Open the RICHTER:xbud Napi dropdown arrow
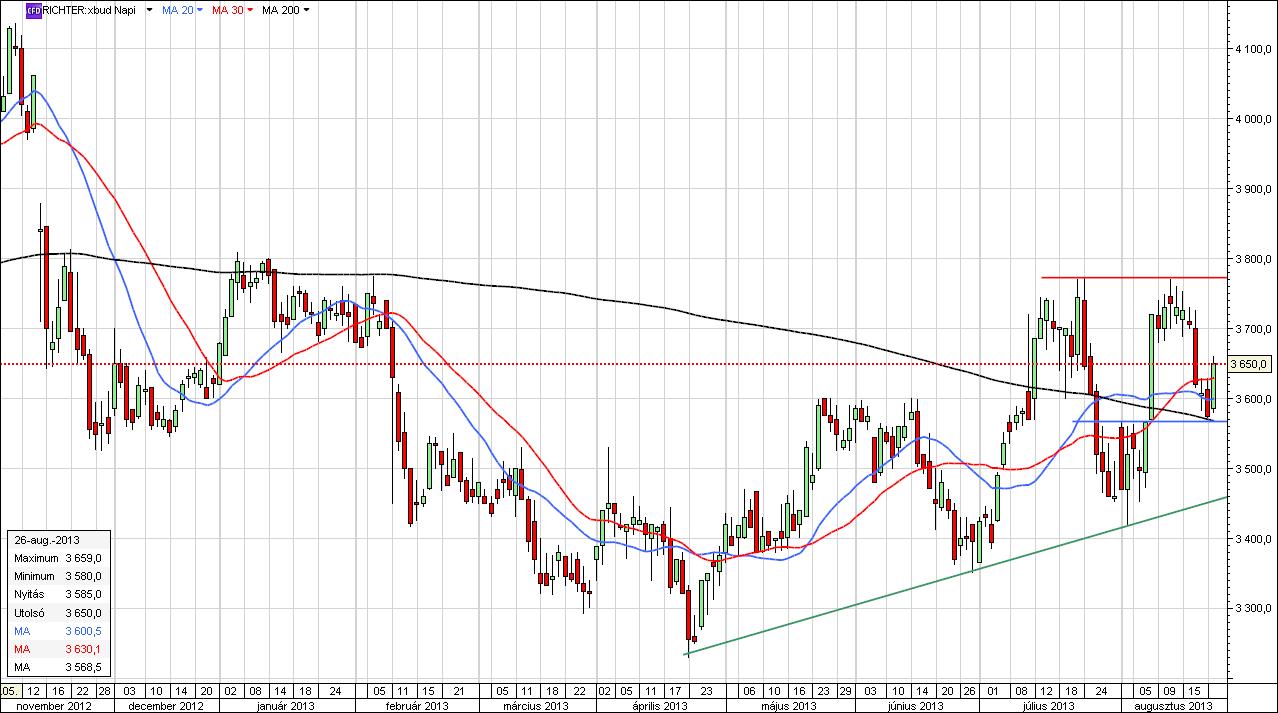1278x713 pixels. coord(149,10)
